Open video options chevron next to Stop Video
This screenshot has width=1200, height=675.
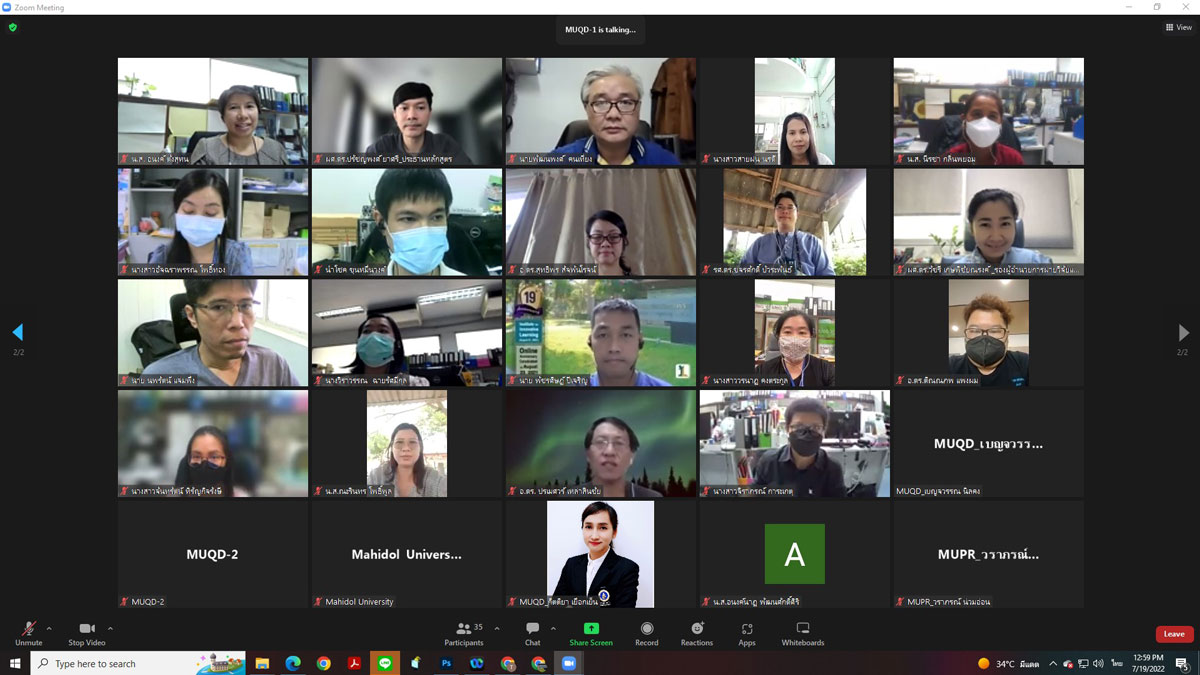pos(110,629)
